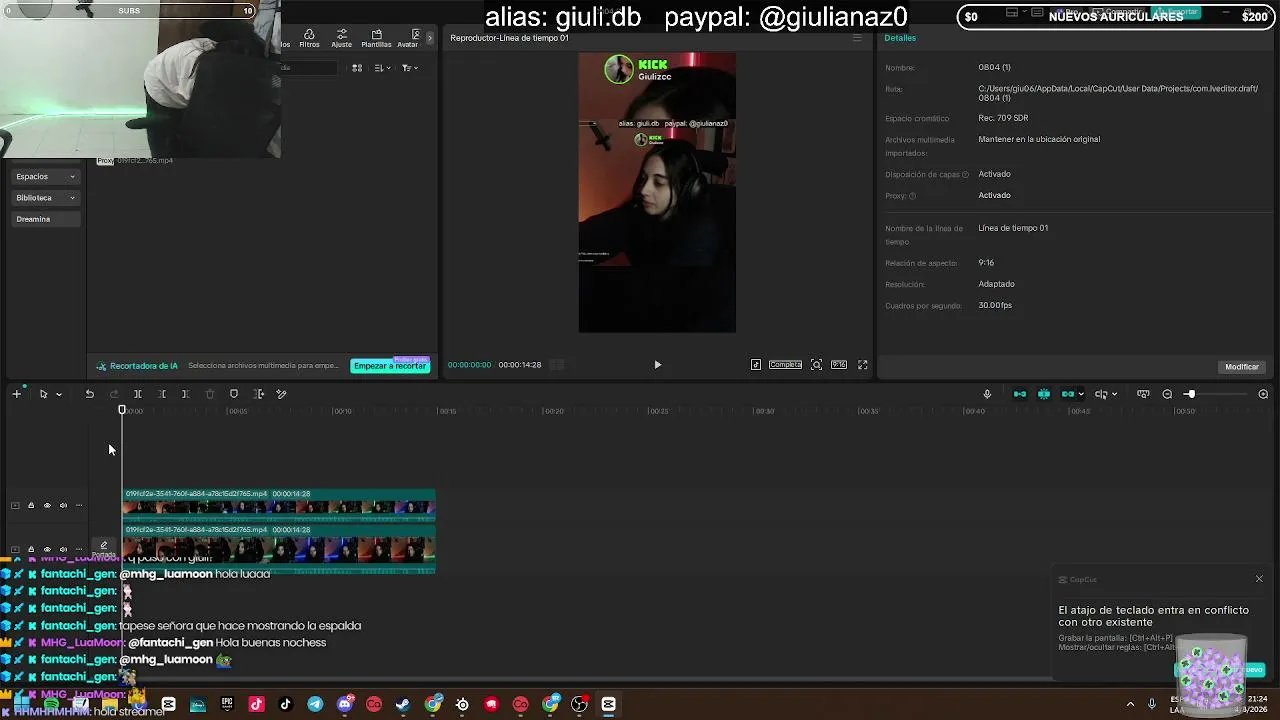Choose the select pointer tool
1280x720 pixels.
43,394
